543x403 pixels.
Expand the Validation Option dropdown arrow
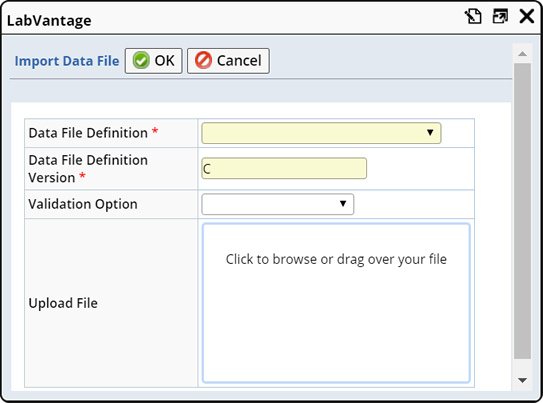click(343, 204)
